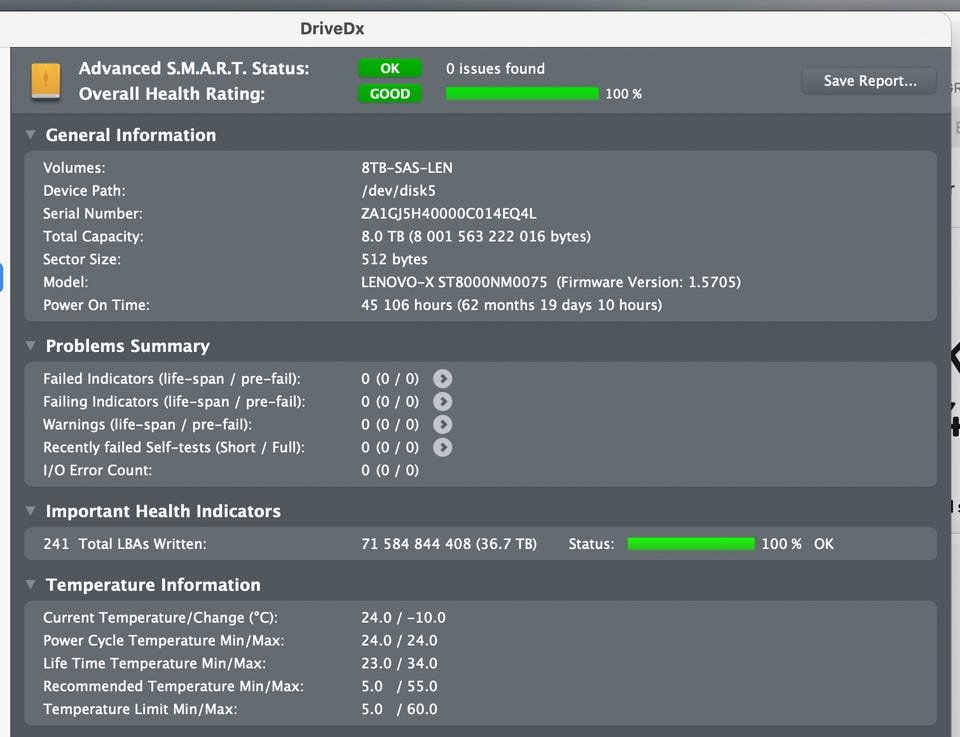Click the Recommended Temperature 5.0 / 55.0 value
The width and height of the screenshot is (960, 737).
click(x=399, y=686)
